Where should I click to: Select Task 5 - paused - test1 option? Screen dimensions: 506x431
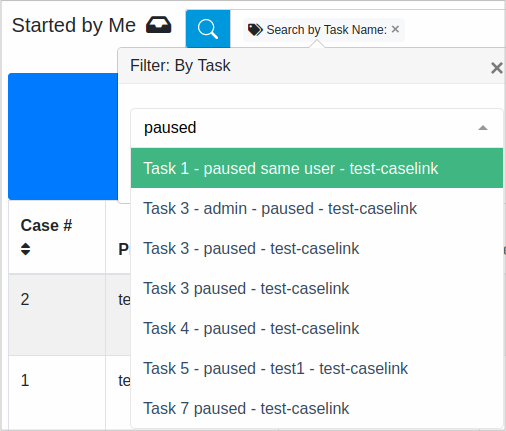click(317, 368)
